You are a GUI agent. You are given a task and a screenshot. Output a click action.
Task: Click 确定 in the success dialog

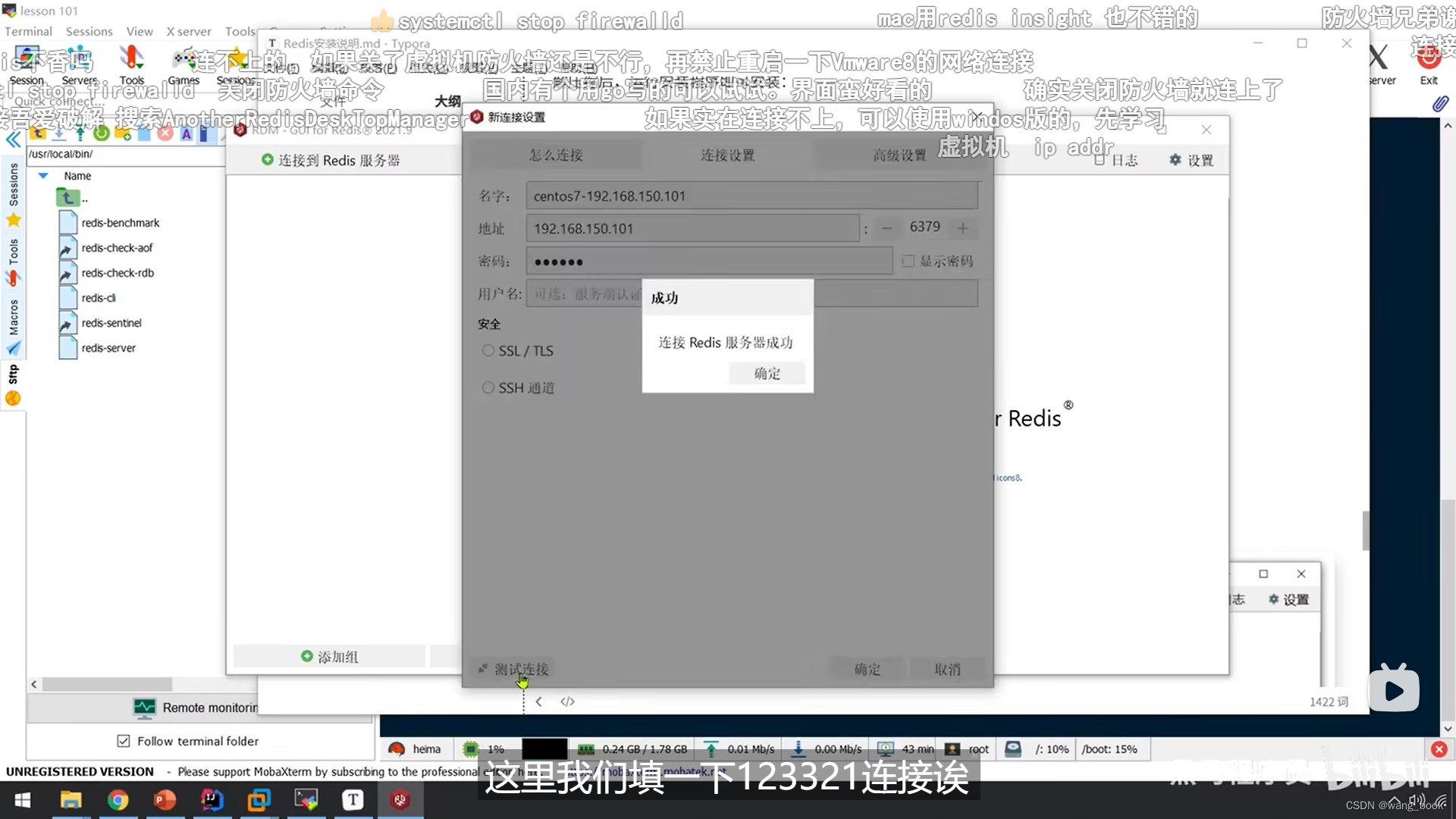[x=767, y=373]
